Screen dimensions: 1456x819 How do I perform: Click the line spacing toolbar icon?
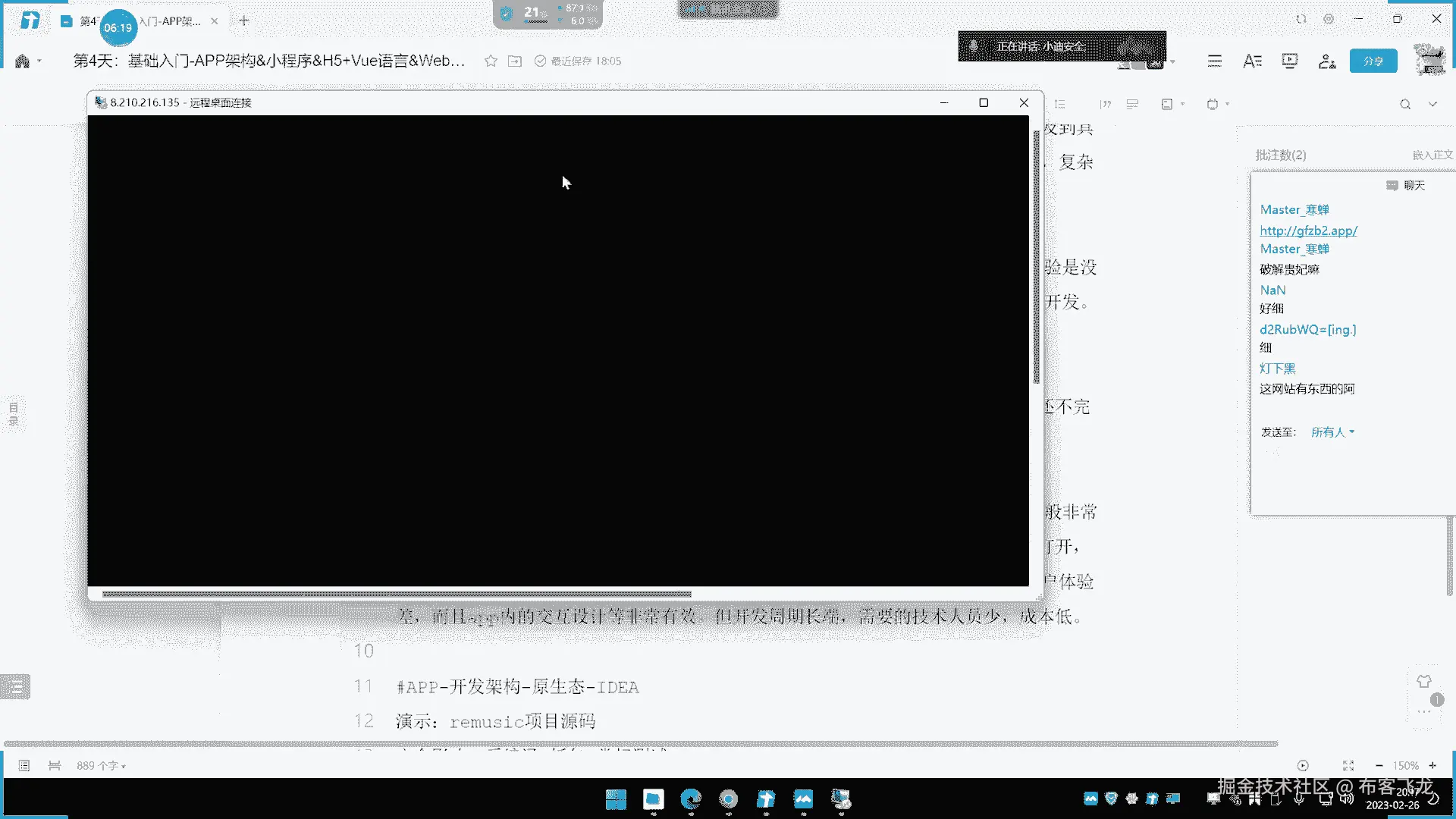1060,104
